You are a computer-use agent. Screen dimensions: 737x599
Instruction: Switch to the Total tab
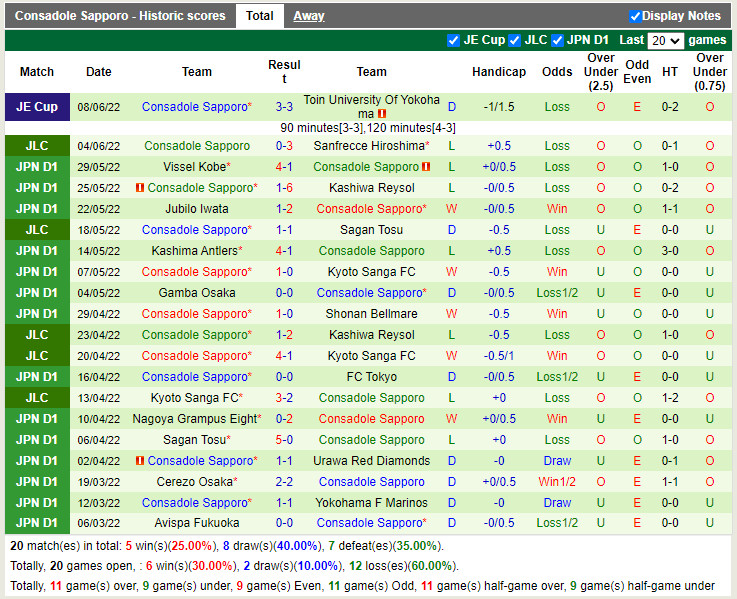(x=260, y=16)
